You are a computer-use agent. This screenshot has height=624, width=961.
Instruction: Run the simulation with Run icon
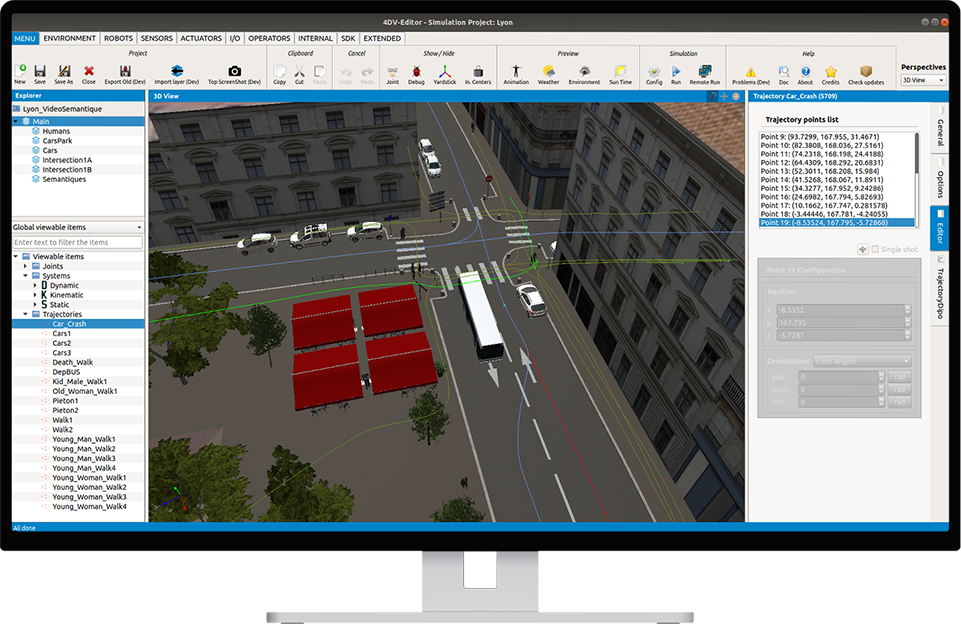[x=676, y=72]
